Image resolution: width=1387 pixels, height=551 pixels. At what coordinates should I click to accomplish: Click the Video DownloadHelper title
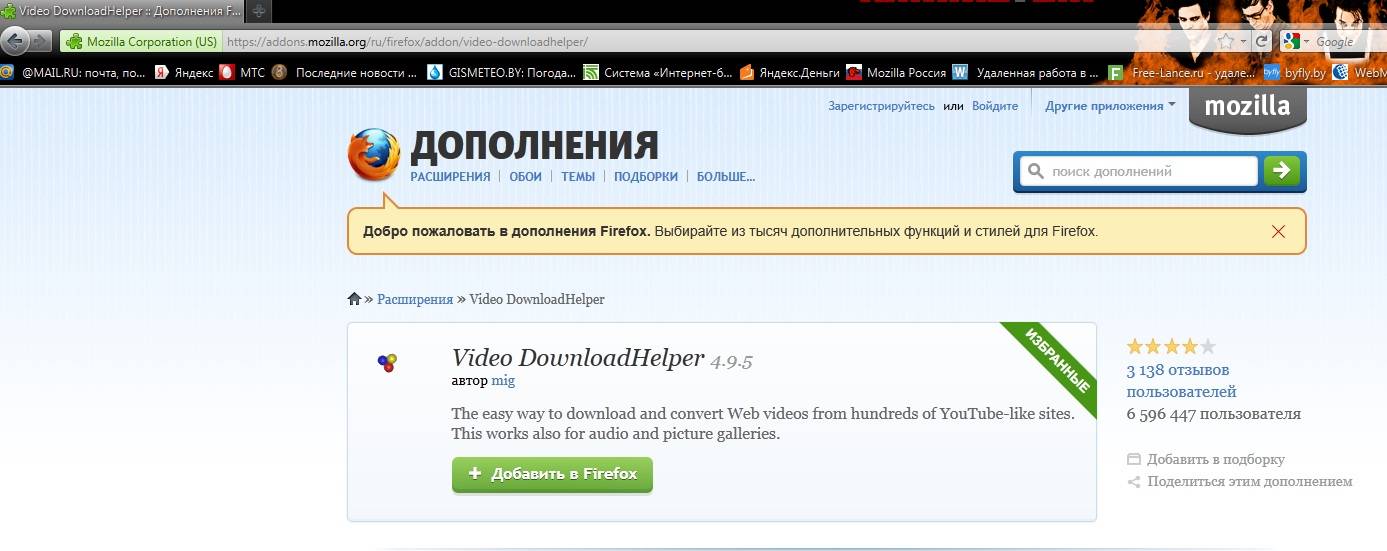click(578, 359)
